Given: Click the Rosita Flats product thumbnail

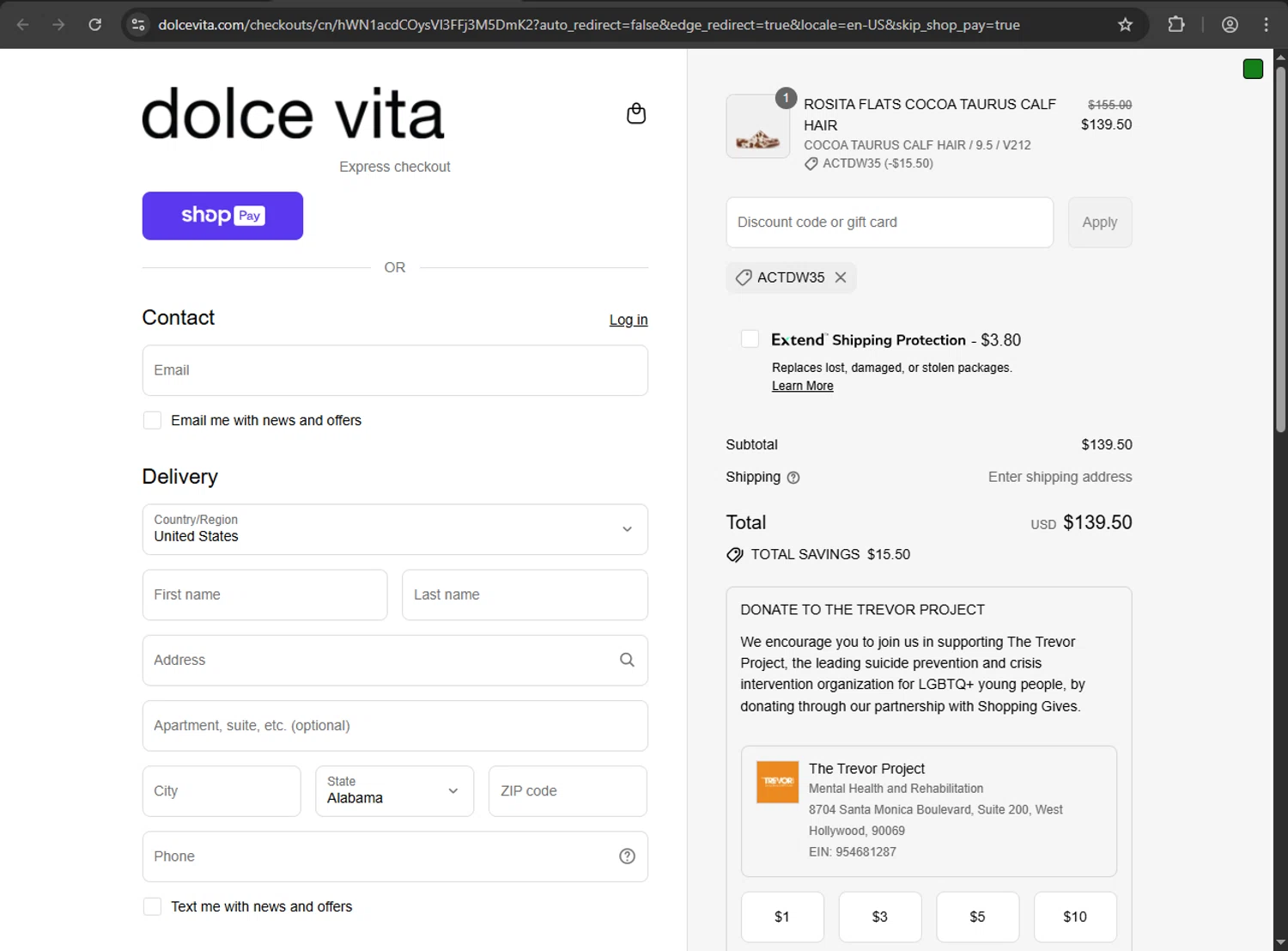Looking at the screenshot, I should click(758, 126).
